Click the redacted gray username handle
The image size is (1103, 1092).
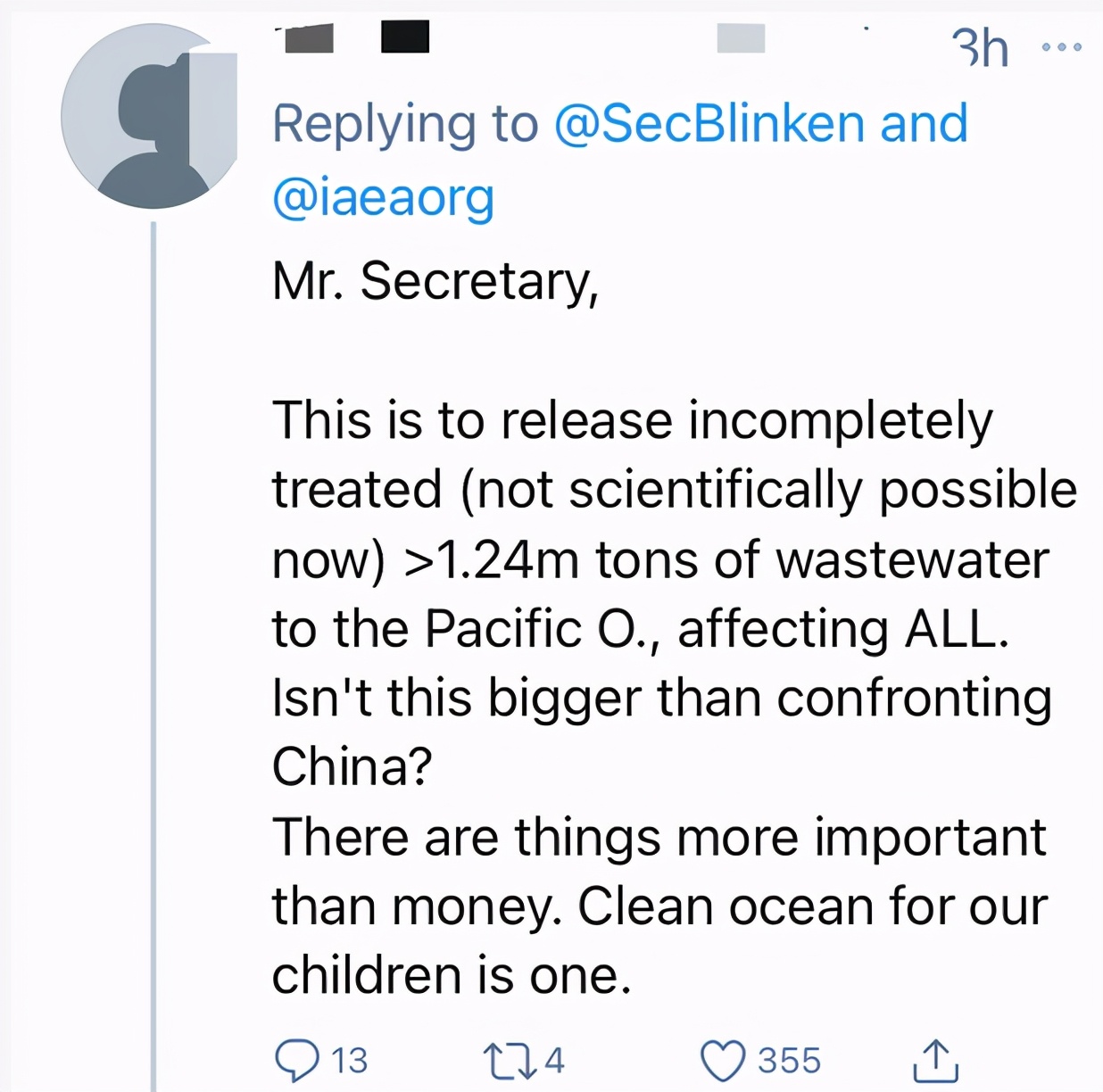click(741, 37)
